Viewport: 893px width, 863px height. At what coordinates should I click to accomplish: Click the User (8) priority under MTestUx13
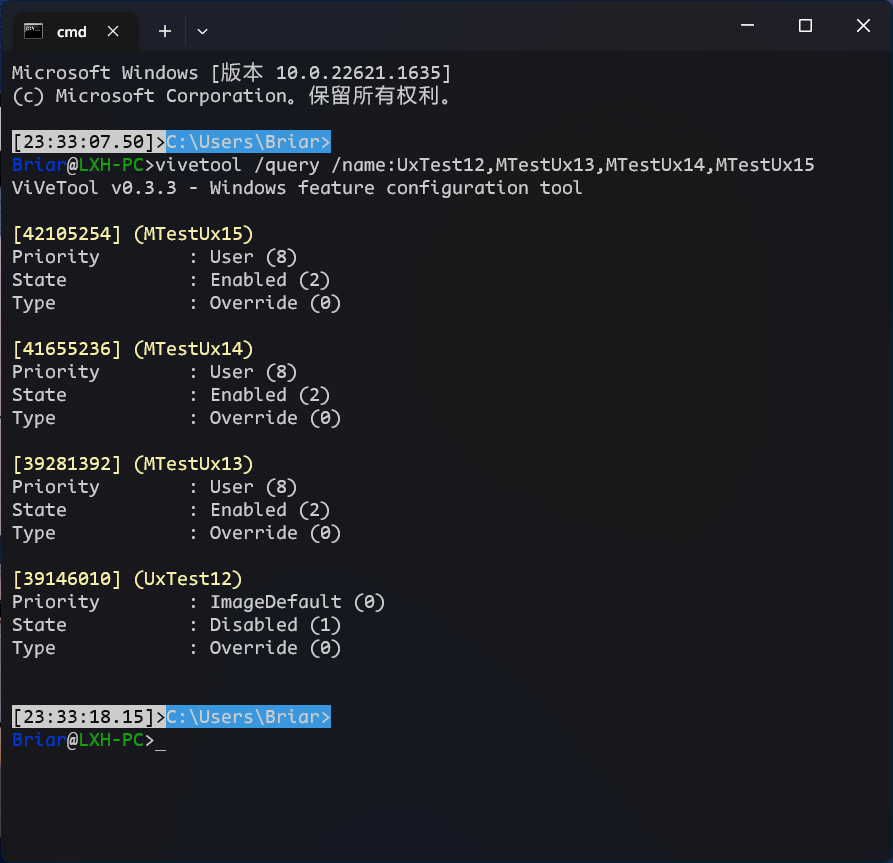click(253, 488)
